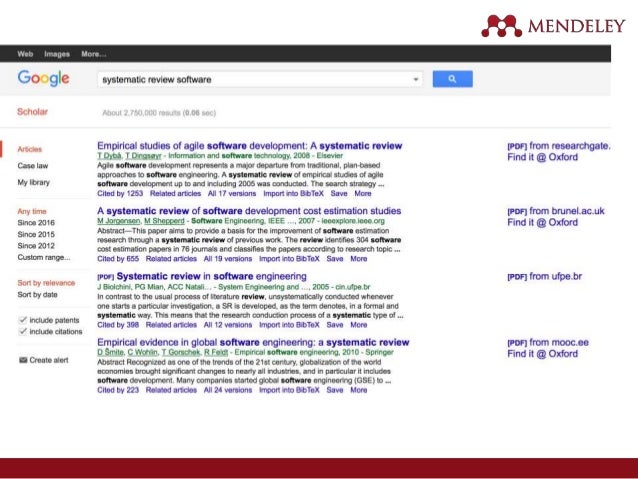Screen dimensions: 638x479
Task: Filter results Since 2012
Action: [x=36, y=245]
